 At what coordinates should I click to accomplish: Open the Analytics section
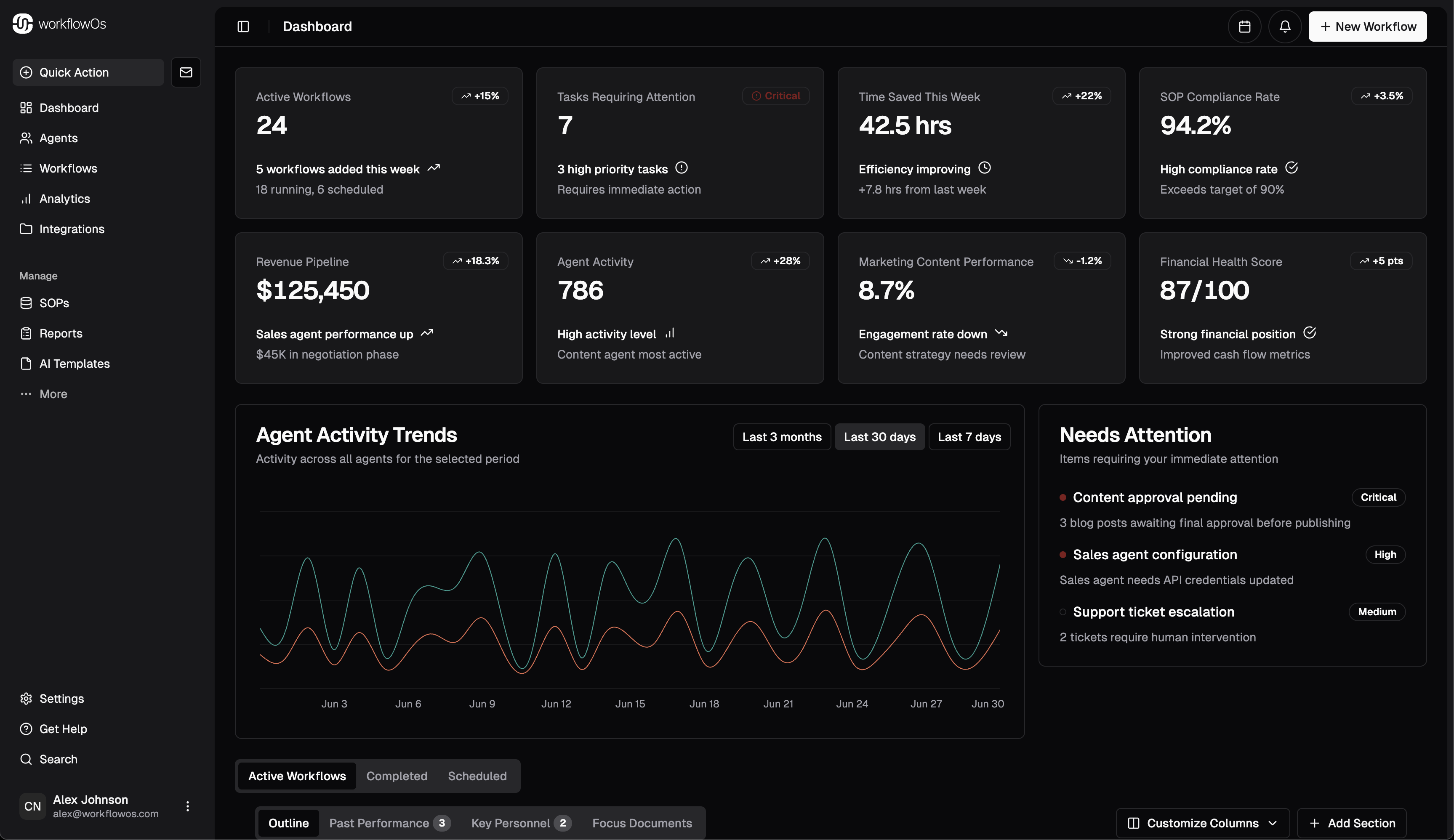64,199
